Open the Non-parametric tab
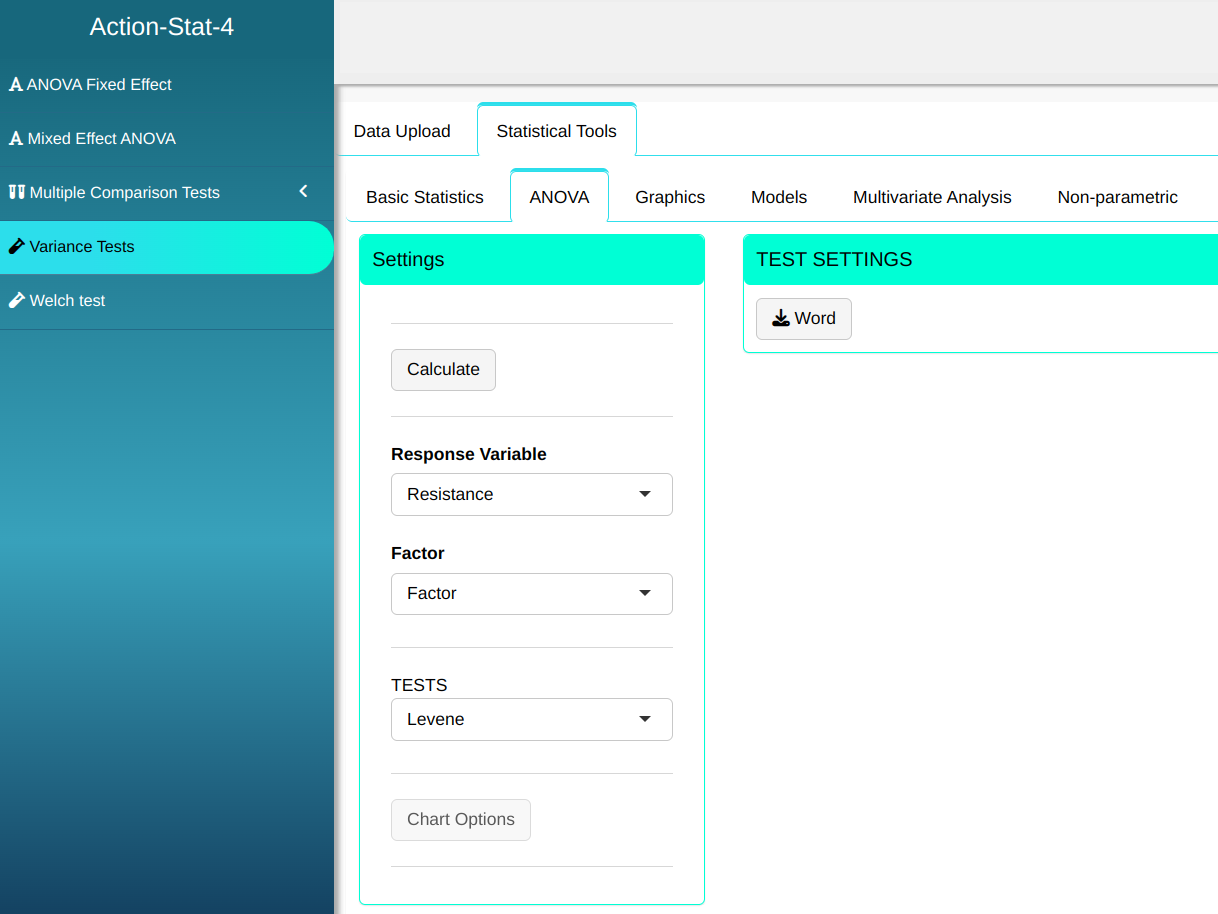1218x914 pixels. [x=1117, y=197]
